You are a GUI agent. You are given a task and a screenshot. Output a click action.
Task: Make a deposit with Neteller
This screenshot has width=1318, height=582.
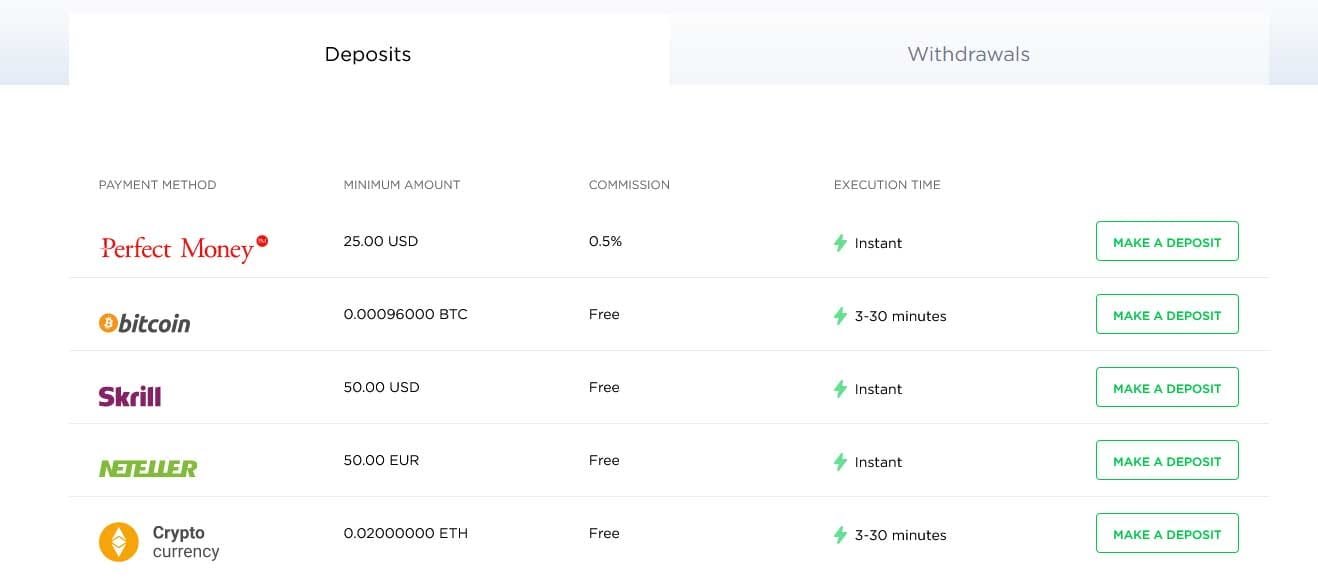(1167, 461)
